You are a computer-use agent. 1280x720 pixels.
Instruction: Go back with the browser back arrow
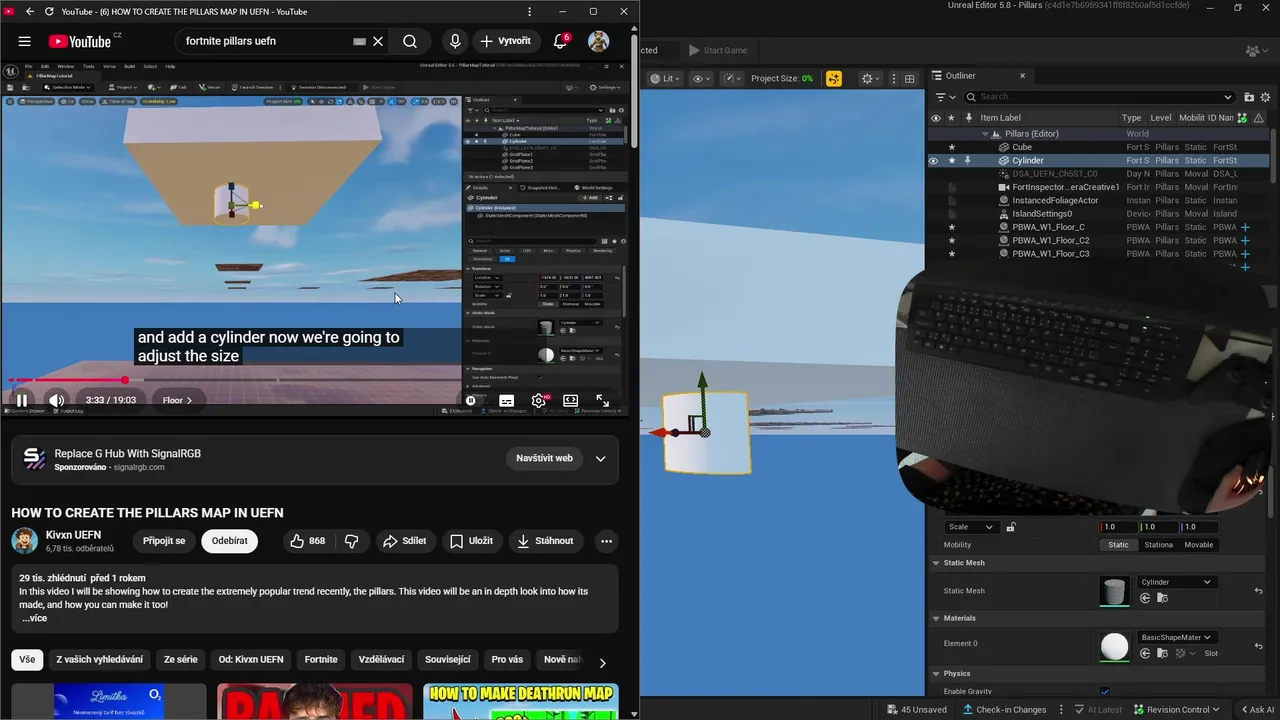30,11
